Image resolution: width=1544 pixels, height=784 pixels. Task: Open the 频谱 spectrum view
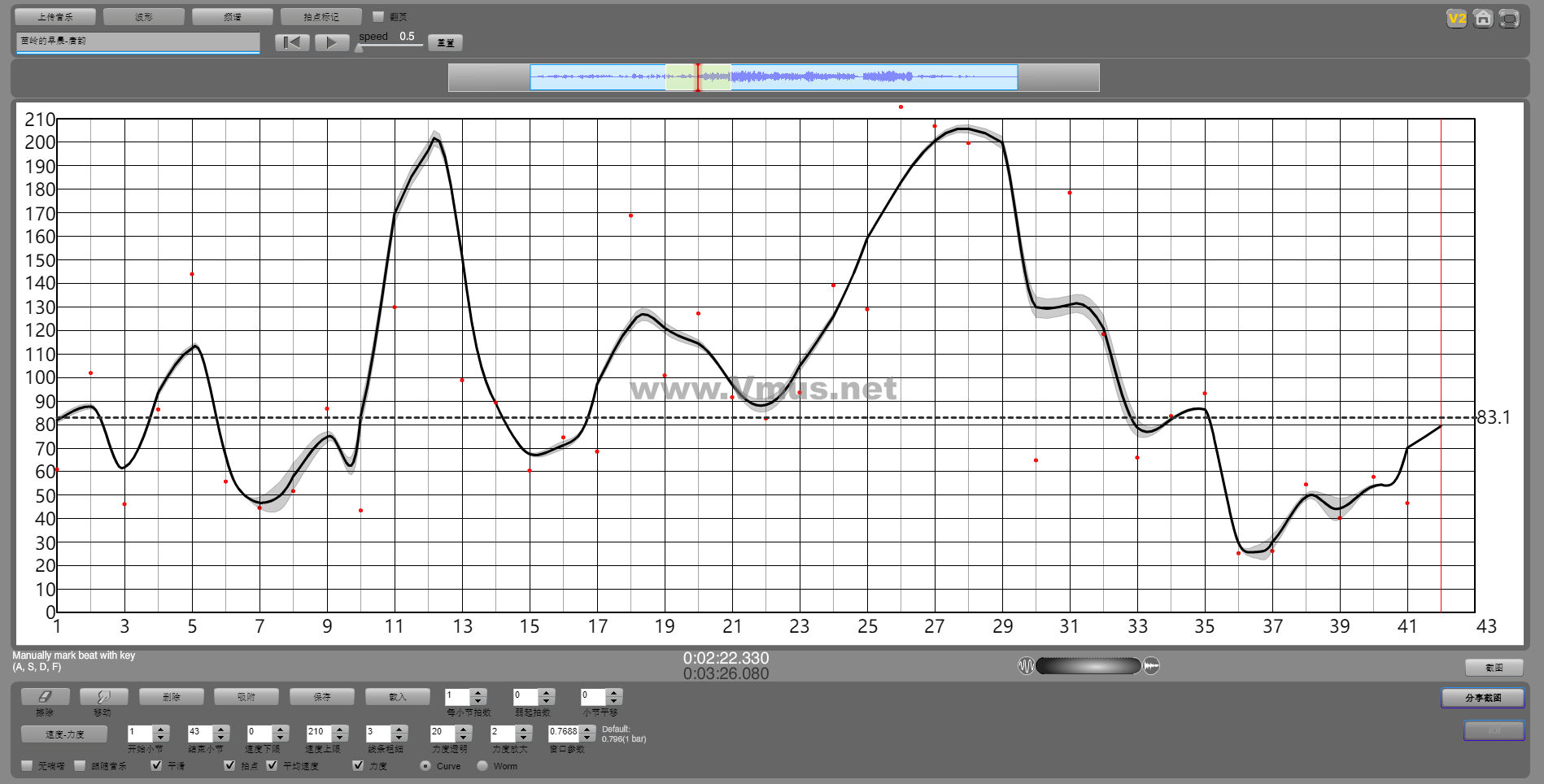click(232, 16)
